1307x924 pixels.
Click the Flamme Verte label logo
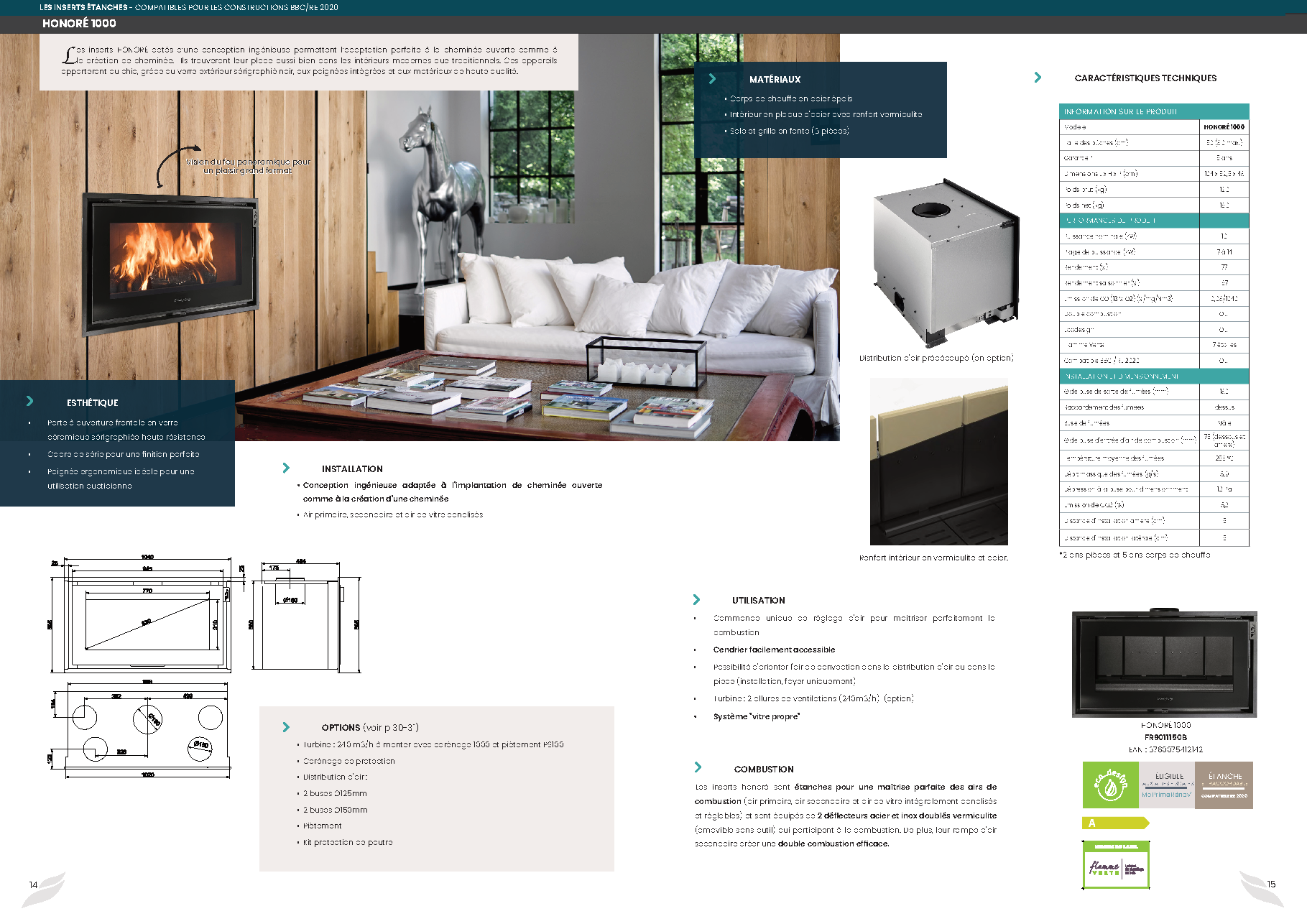(1116, 866)
